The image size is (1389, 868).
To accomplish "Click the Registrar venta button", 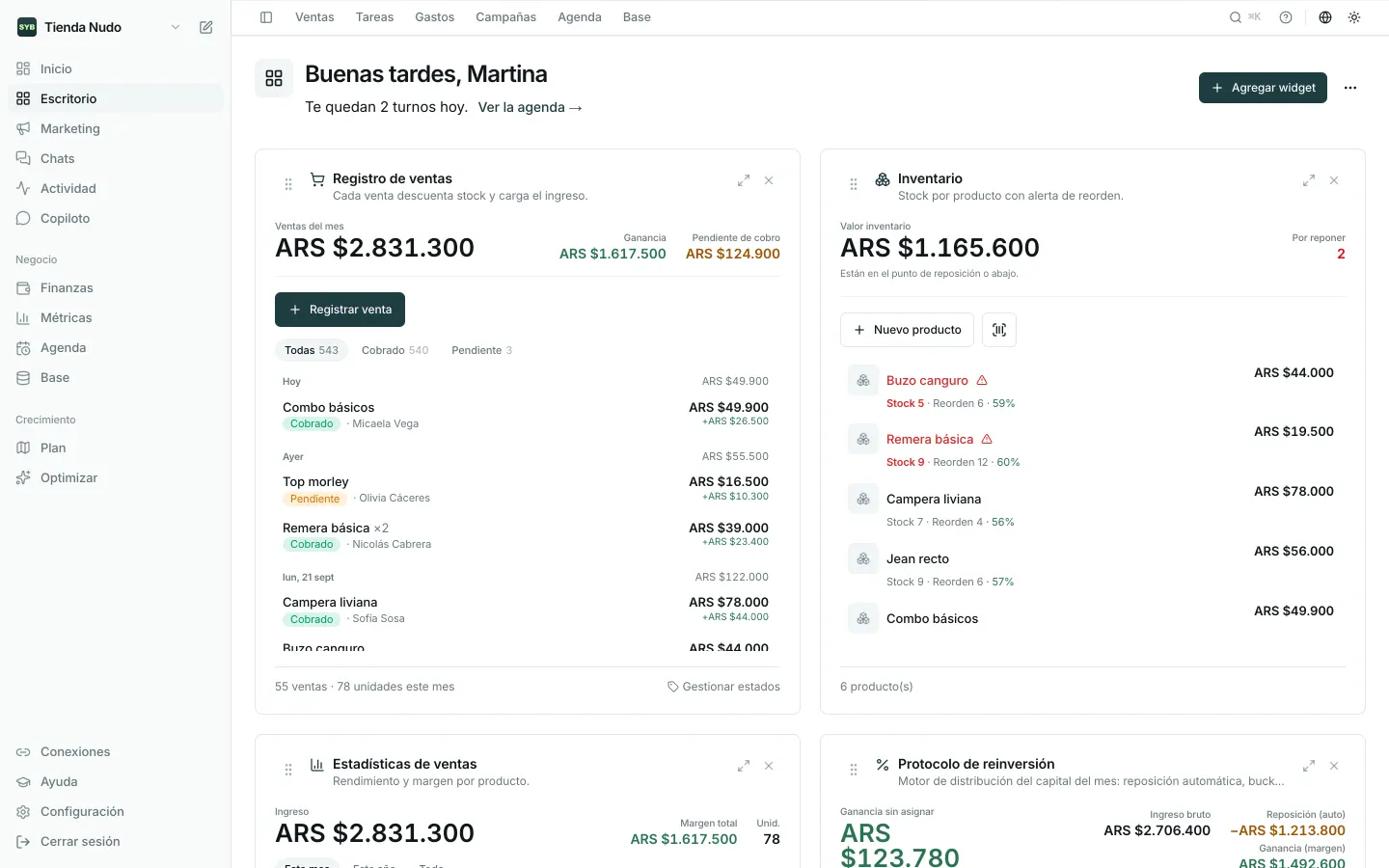I will point(340,310).
